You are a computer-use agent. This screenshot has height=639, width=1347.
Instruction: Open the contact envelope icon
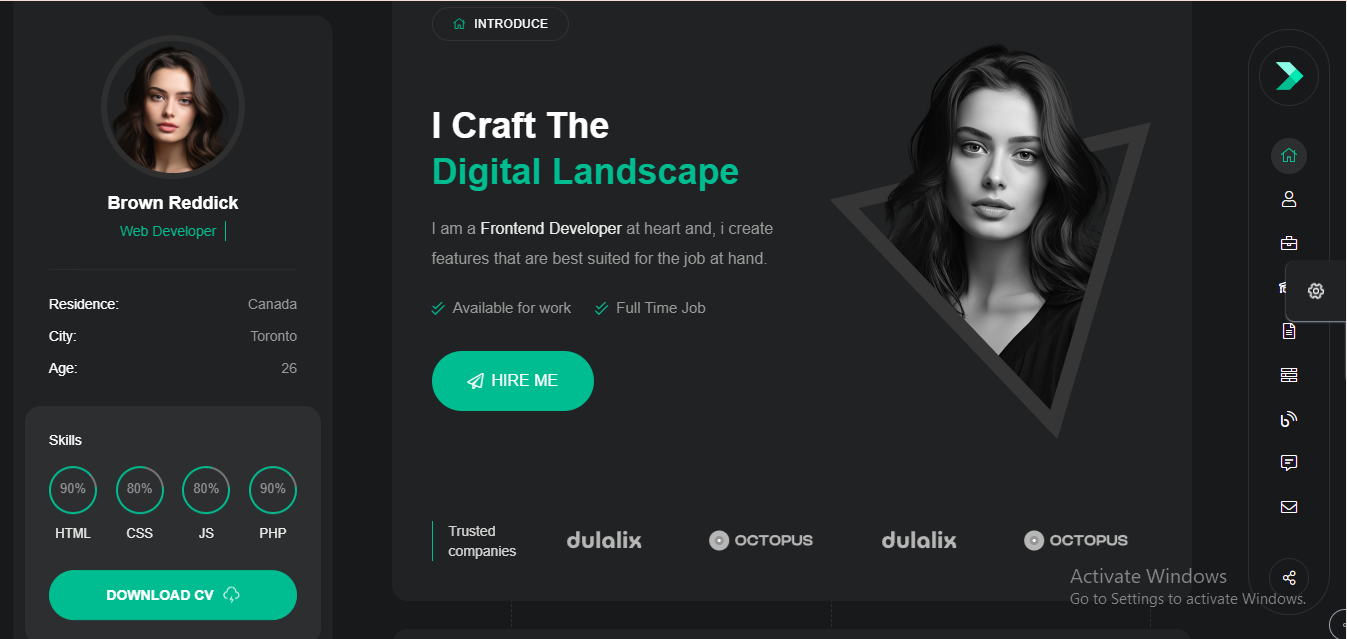1289,507
